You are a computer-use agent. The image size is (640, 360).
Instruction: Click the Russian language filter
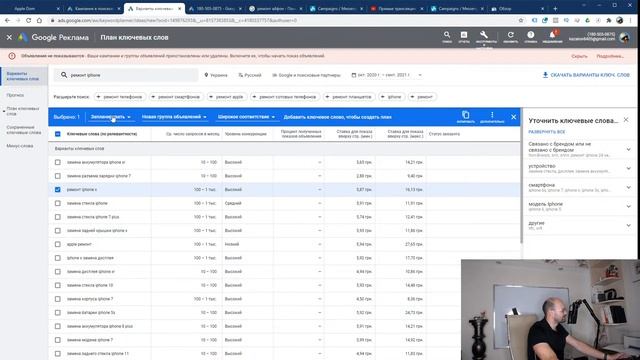pyautogui.click(x=249, y=75)
